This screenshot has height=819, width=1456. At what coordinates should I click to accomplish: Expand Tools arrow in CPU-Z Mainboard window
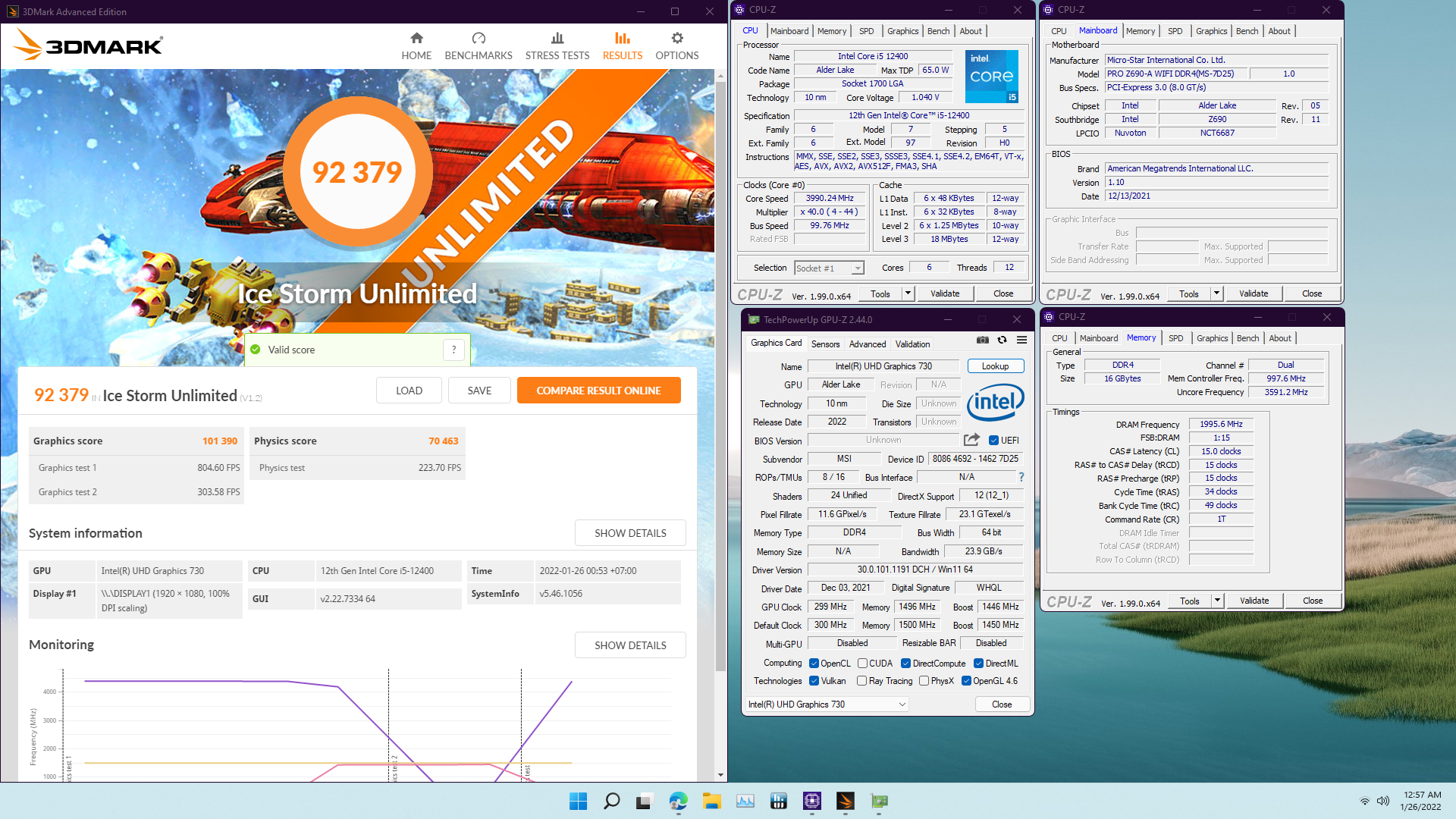1216,293
